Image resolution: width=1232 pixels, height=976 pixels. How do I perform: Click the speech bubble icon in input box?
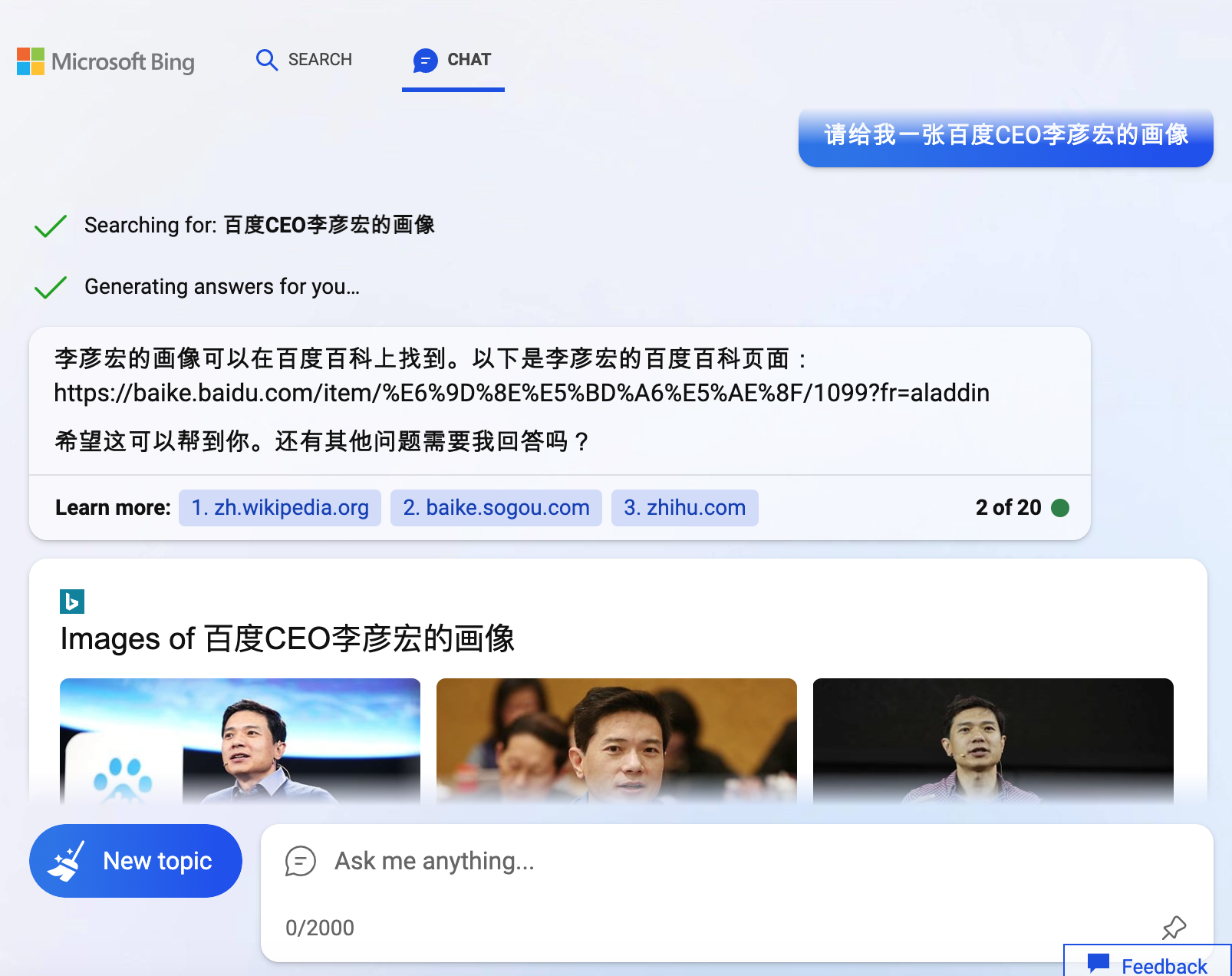pyautogui.click(x=301, y=861)
